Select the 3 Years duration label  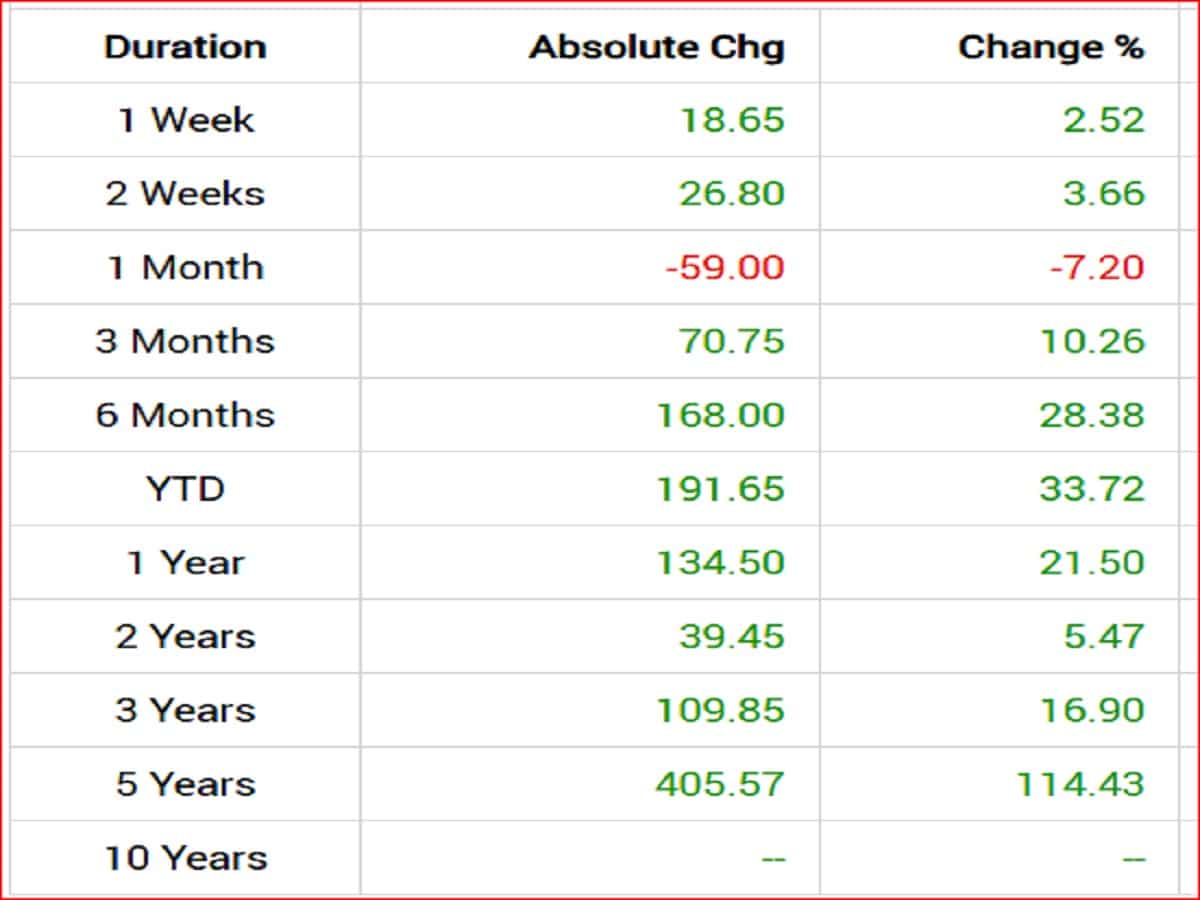tap(185, 711)
